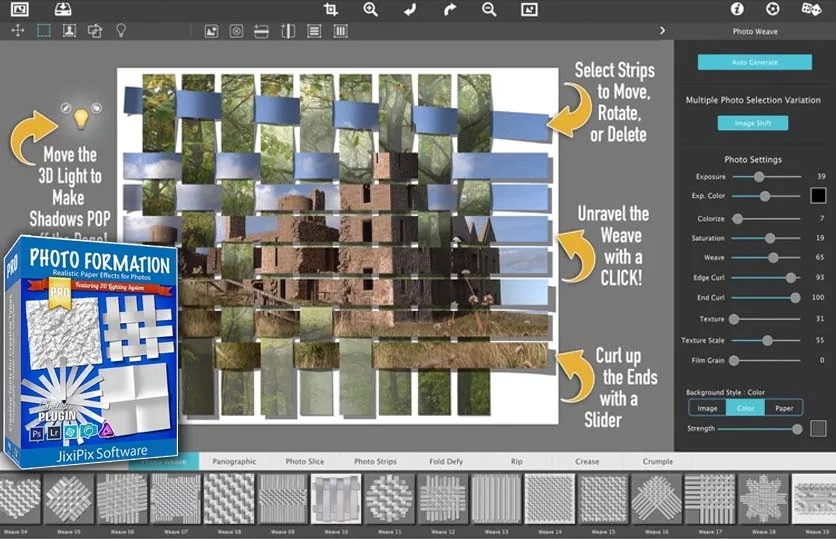Redo with the right-curving arrow
The image size is (836, 539).
[x=450, y=10]
